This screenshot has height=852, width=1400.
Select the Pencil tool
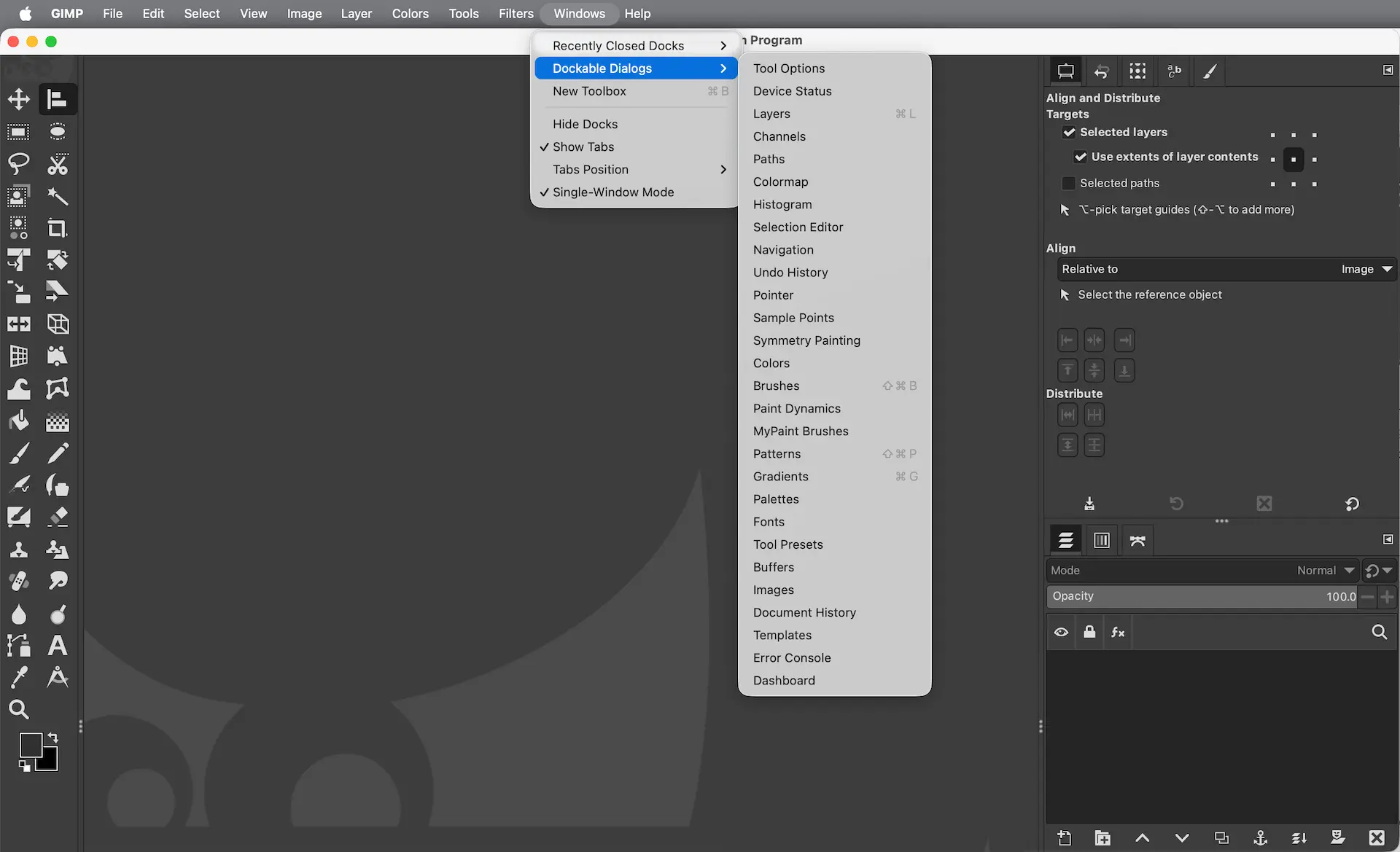pyautogui.click(x=58, y=453)
